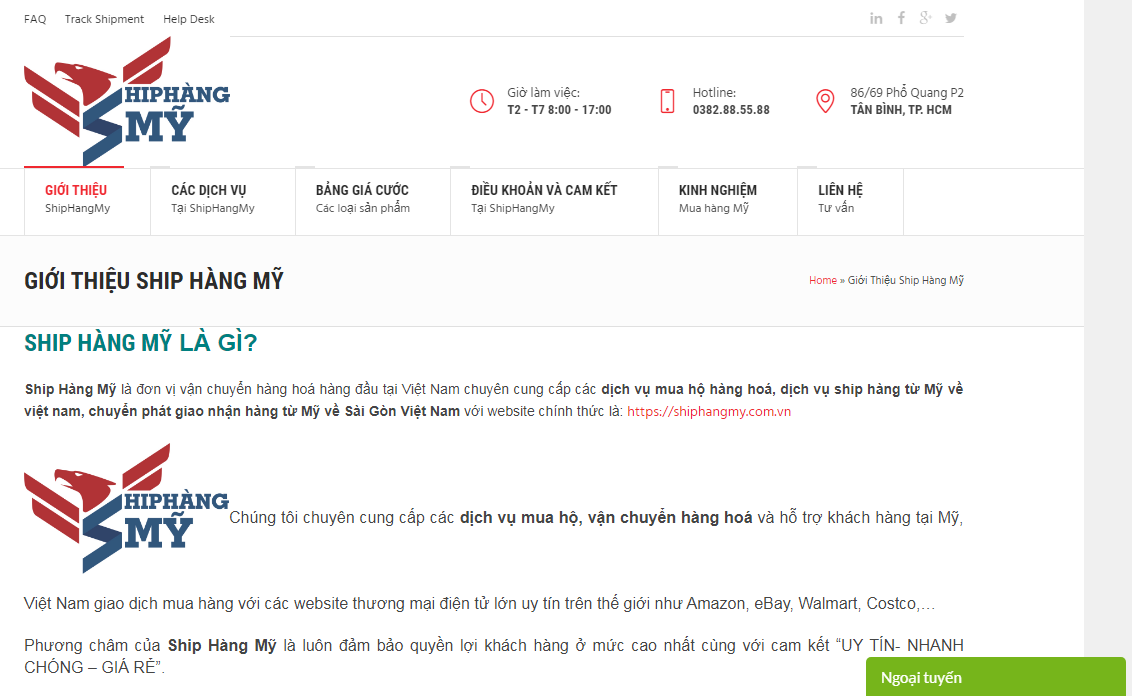Click the map pin address icon
Screen dimensions: 1132x696
(825, 101)
